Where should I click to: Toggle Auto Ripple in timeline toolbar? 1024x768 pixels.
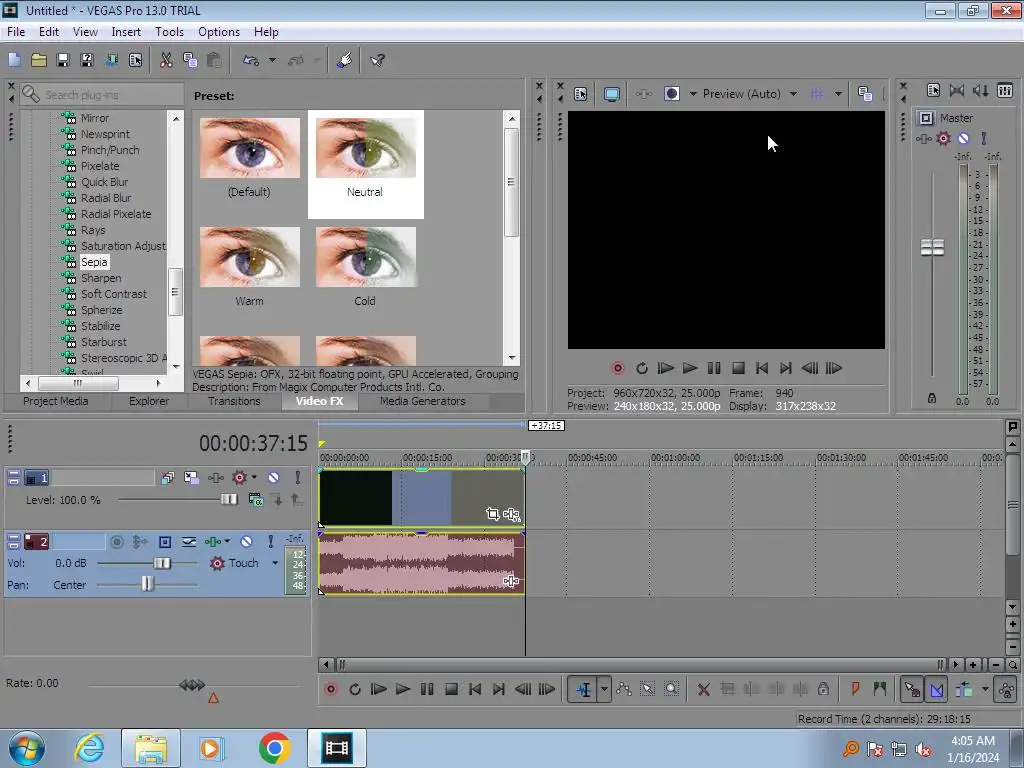coord(964,689)
